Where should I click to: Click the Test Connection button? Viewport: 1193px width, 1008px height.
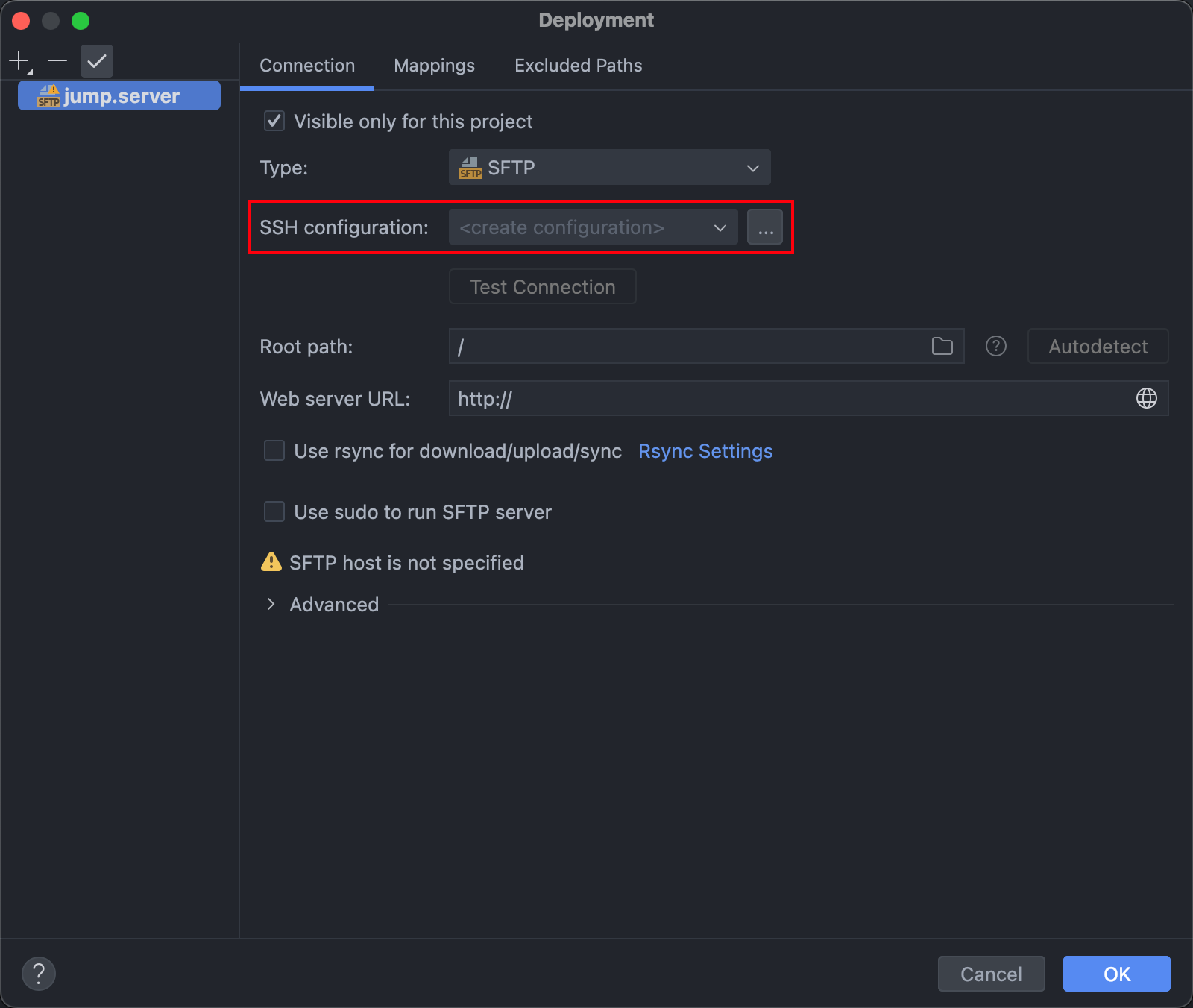point(543,286)
